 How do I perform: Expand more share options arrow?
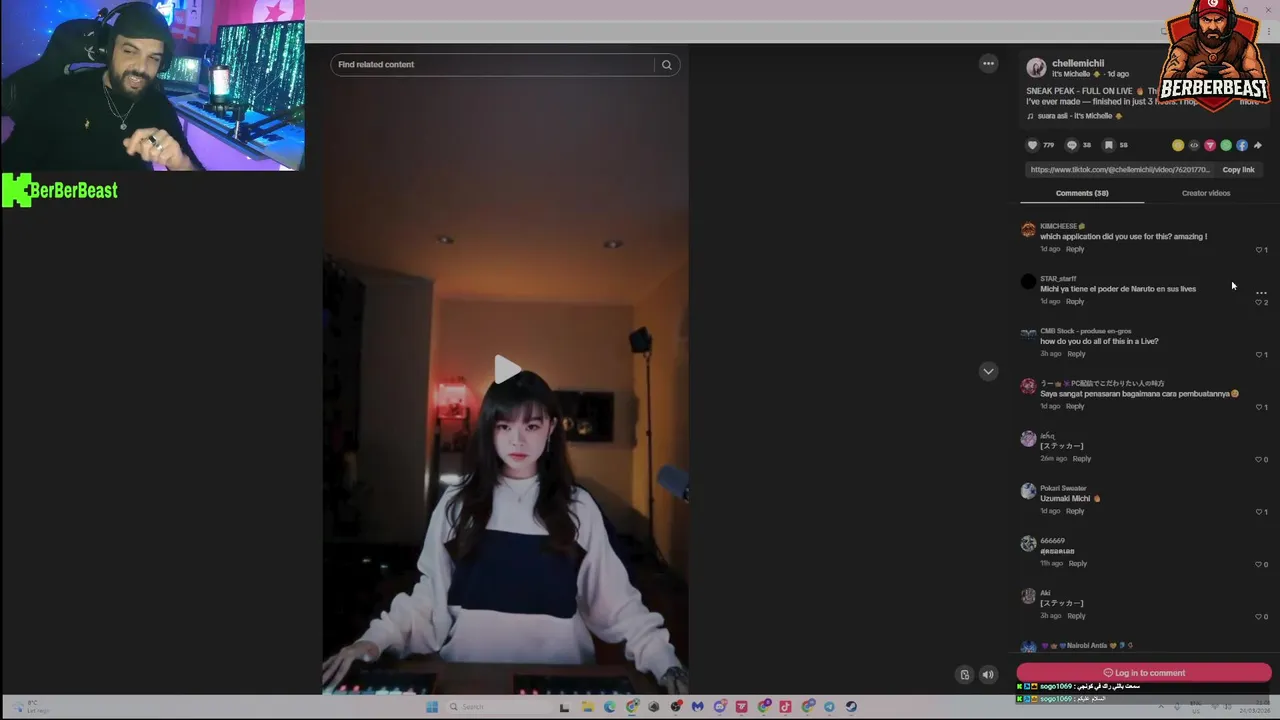[x=1258, y=145]
